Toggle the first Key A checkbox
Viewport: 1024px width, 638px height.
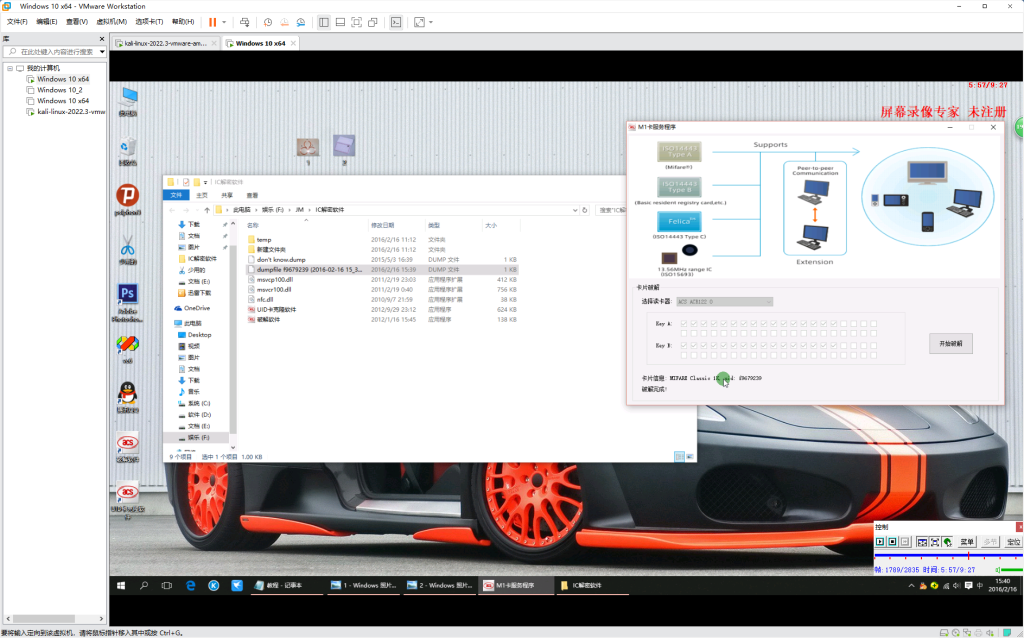685,324
